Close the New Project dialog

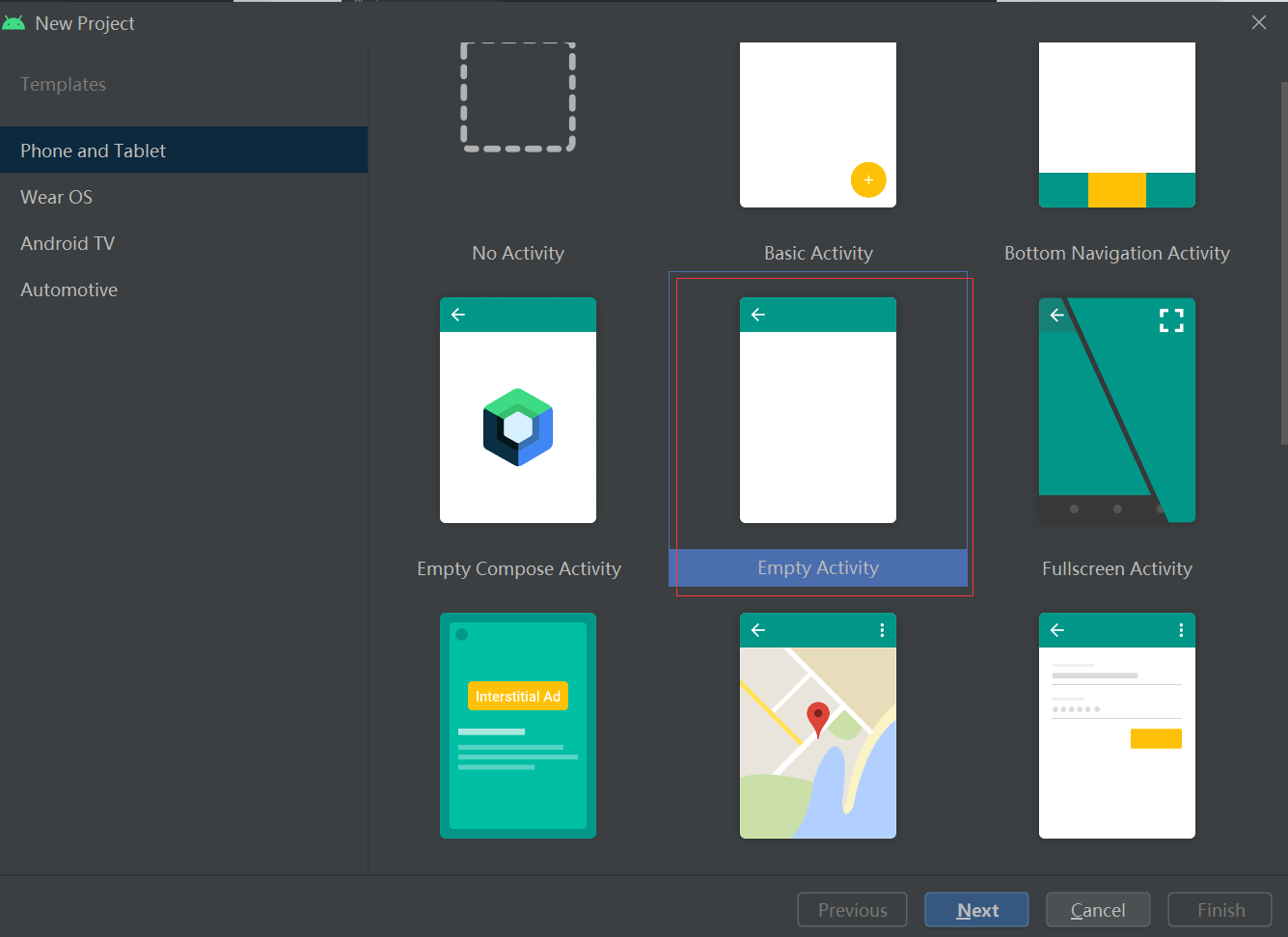pyautogui.click(x=1259, y=22)
